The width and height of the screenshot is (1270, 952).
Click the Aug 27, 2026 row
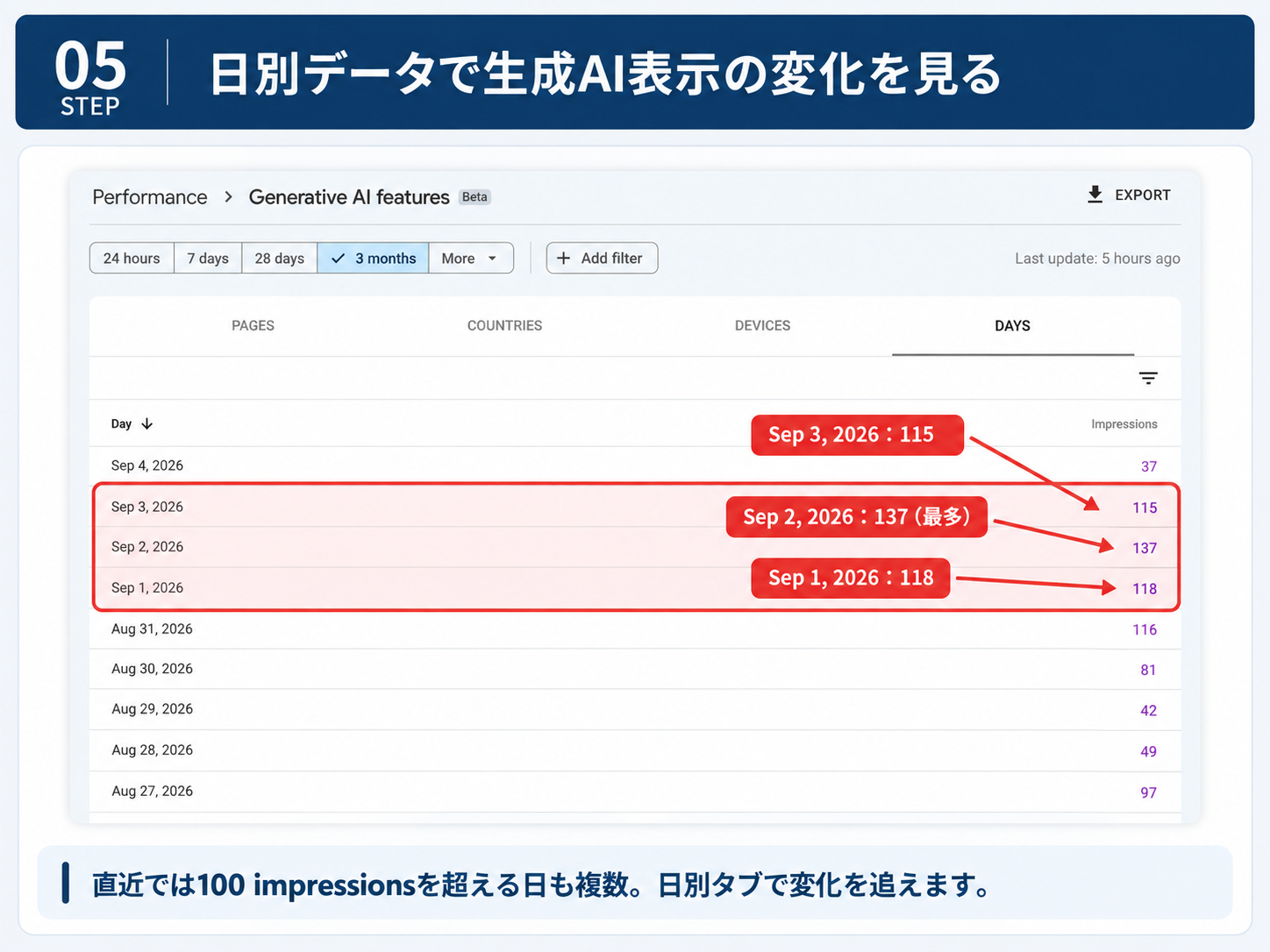(x=635, y=791)
